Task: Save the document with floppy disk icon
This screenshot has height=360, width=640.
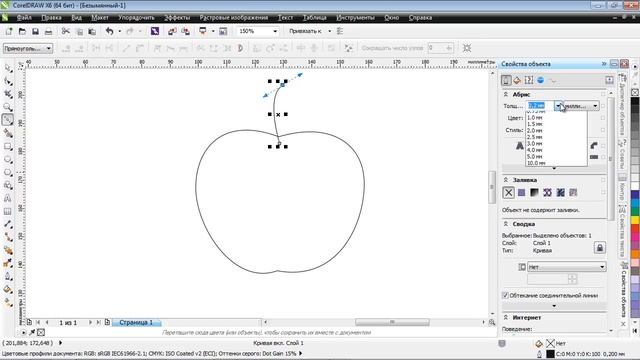Action: 36,31
